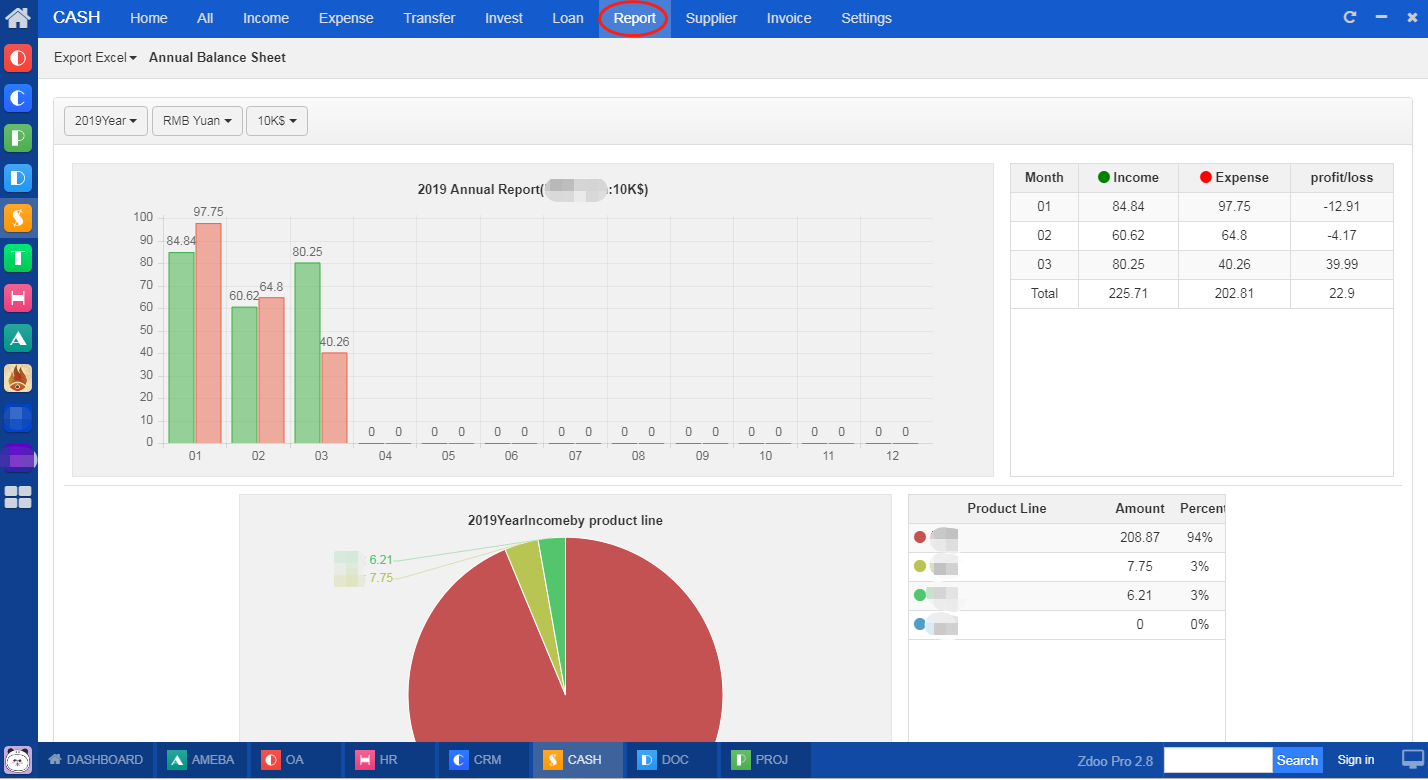Open the Transfer menu
Screen dimensions: 1428x780
pyautogui.click(x=429, y=18)
